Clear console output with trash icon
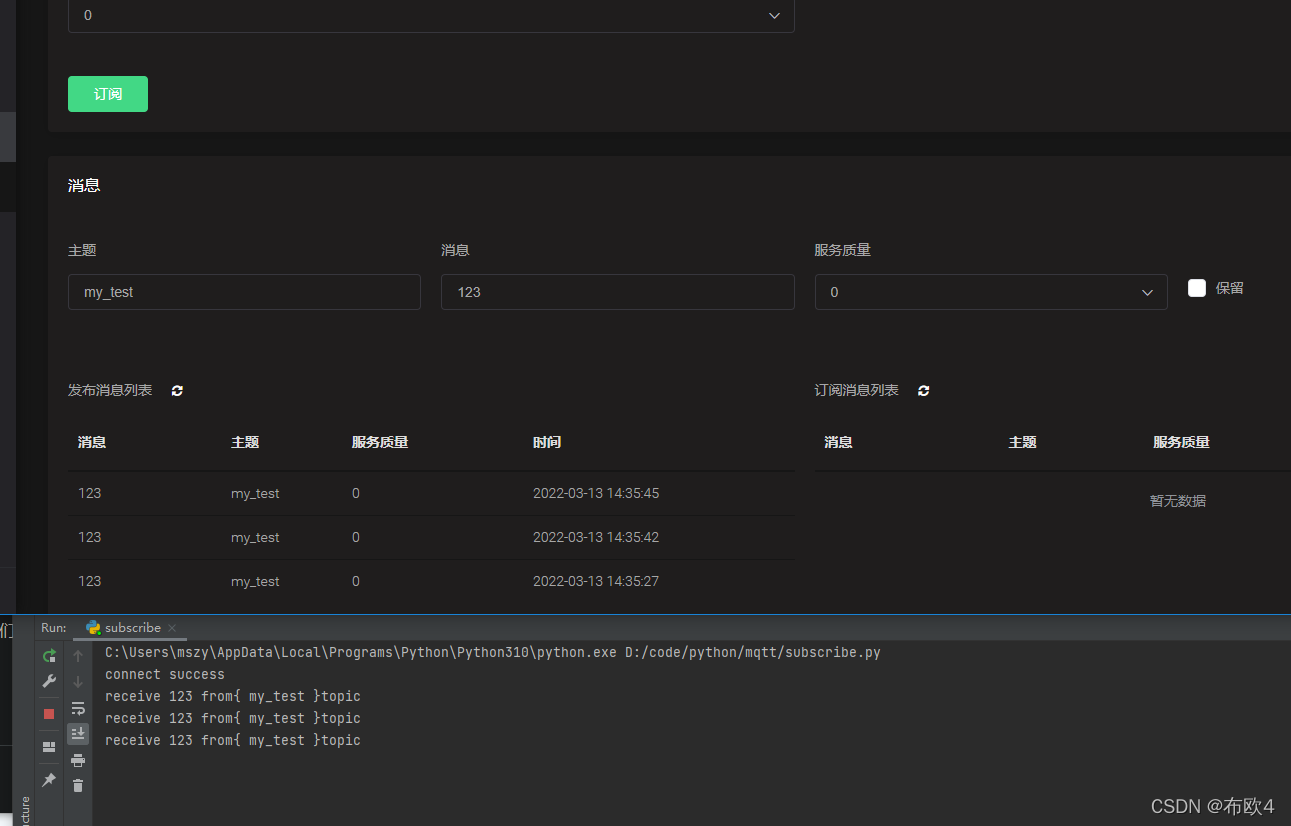The height and width of the screenshot is (826, 1291). (78, 786)
